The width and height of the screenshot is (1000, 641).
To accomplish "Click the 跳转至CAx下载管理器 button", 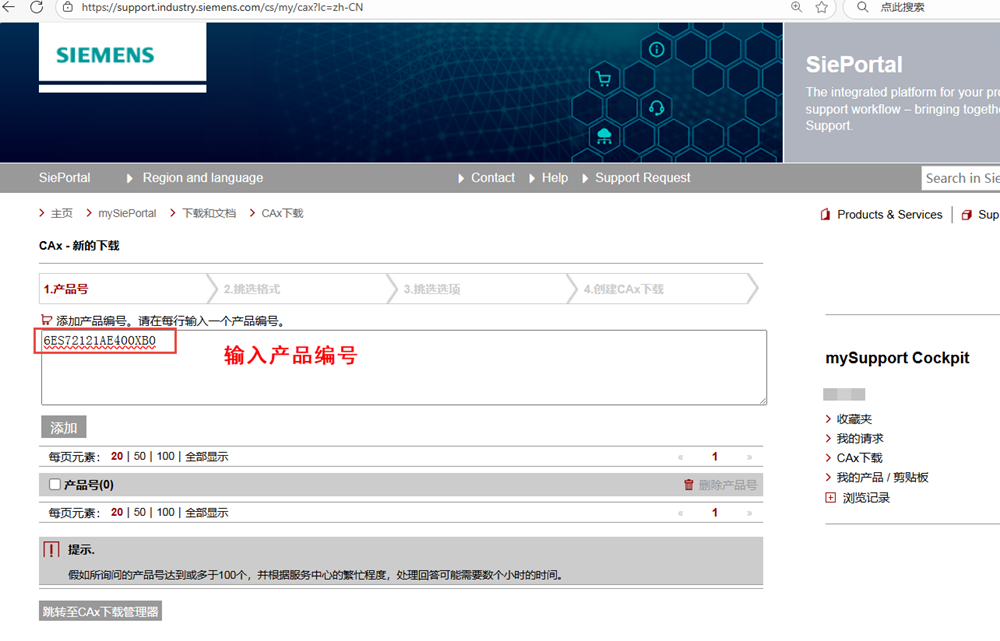I will click(x=100, y=611).
